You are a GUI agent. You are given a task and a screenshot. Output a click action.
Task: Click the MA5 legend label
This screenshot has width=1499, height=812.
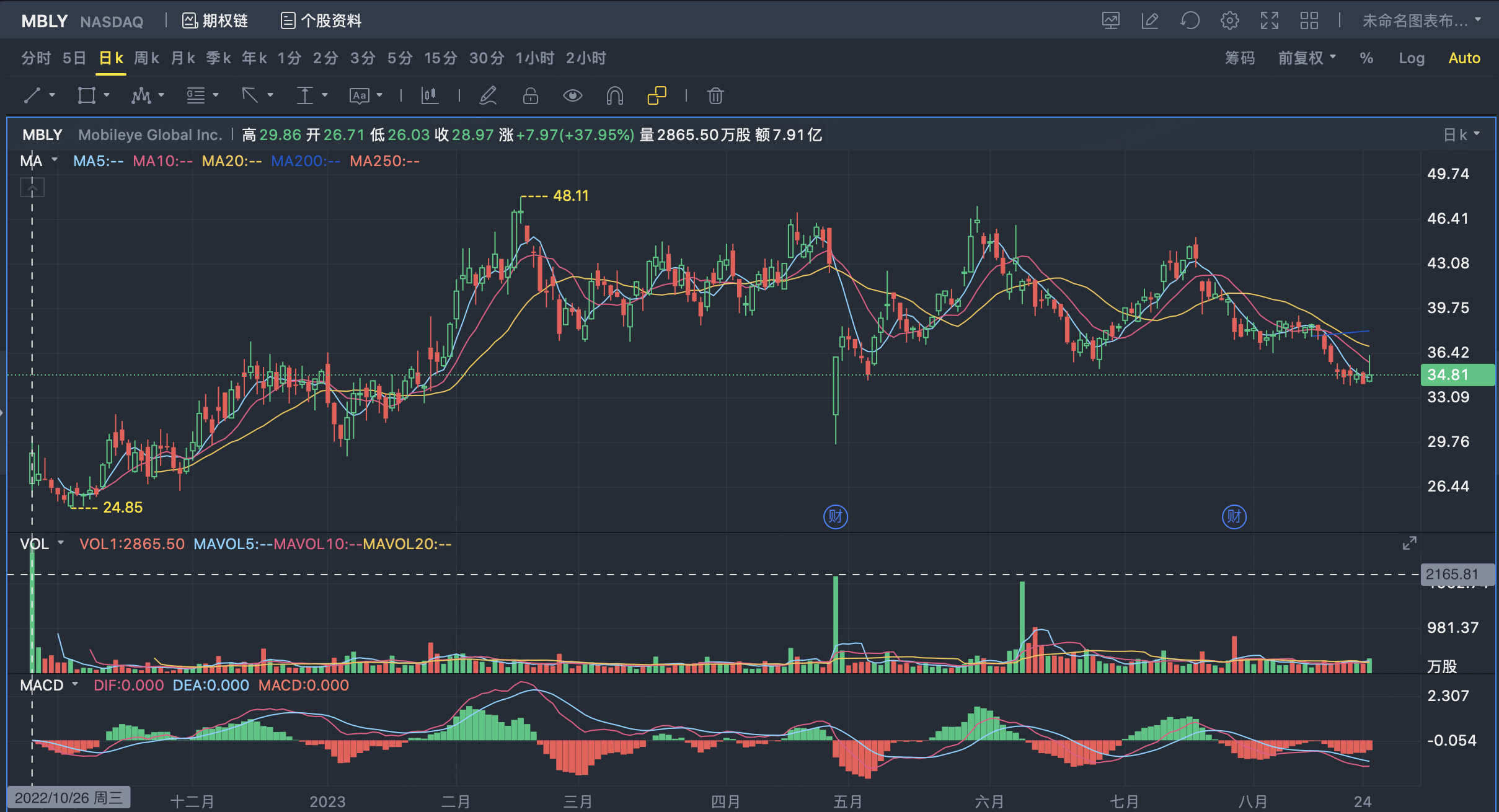(x=98, y=161)
